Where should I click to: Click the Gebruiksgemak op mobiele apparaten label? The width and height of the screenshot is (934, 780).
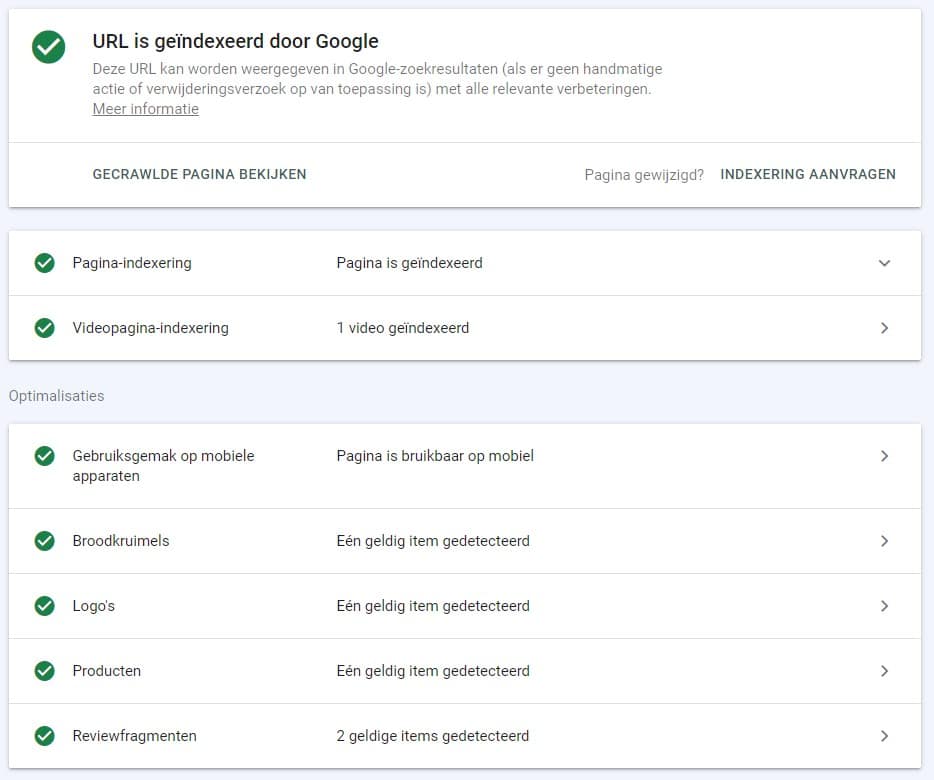(163, 466)
